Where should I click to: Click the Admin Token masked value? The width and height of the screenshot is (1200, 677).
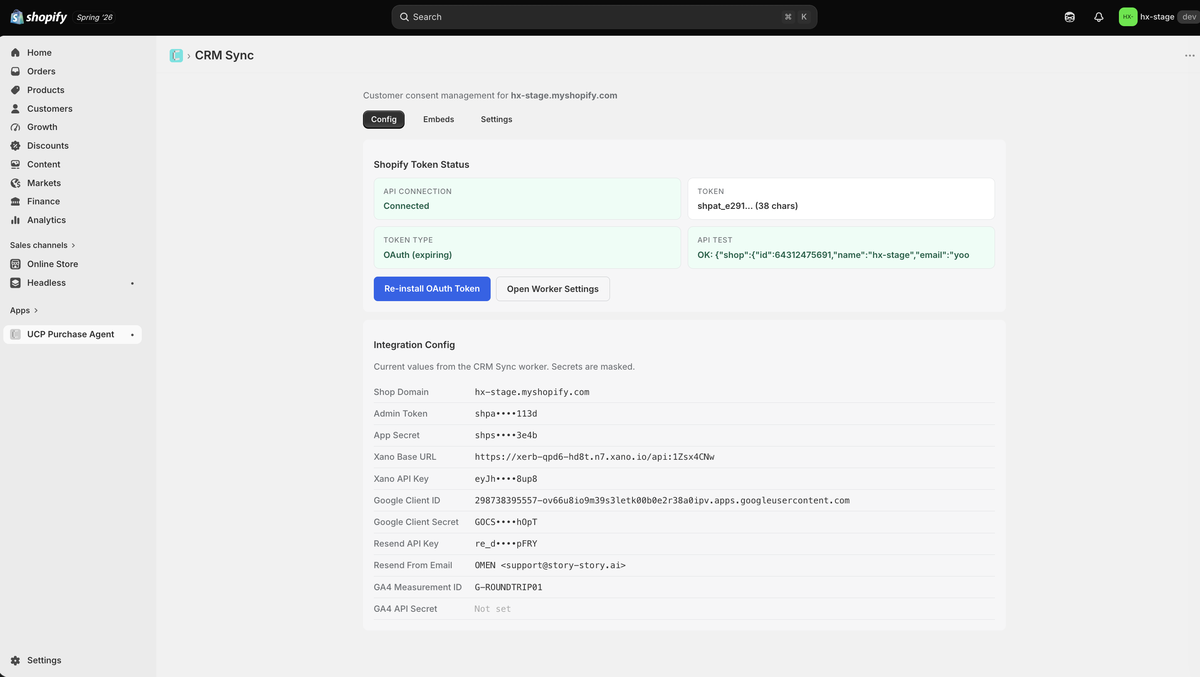pos(506,414)
